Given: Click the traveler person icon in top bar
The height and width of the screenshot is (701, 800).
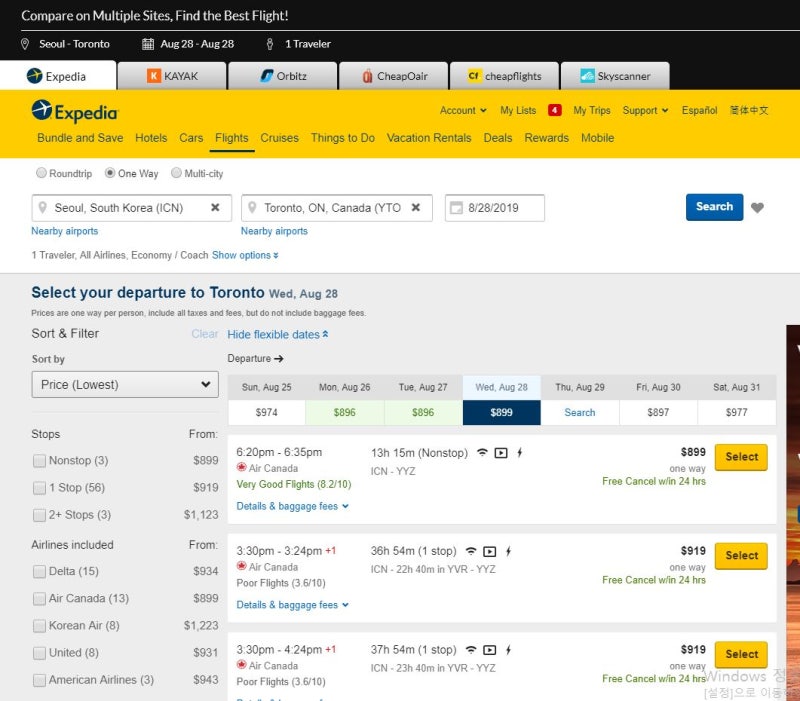Looking at the screenshot, I should tap(270, 44).
